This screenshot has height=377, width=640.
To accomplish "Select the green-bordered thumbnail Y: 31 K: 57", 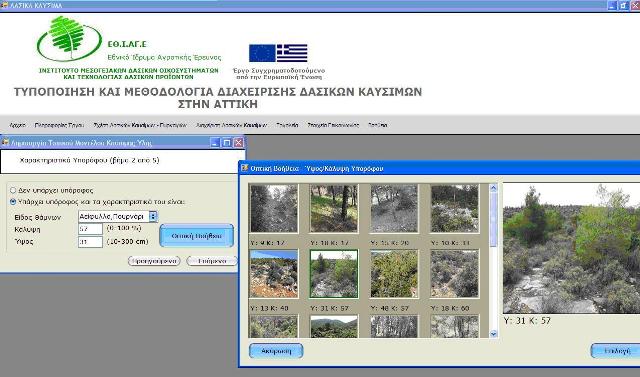I will pos(333,274).
